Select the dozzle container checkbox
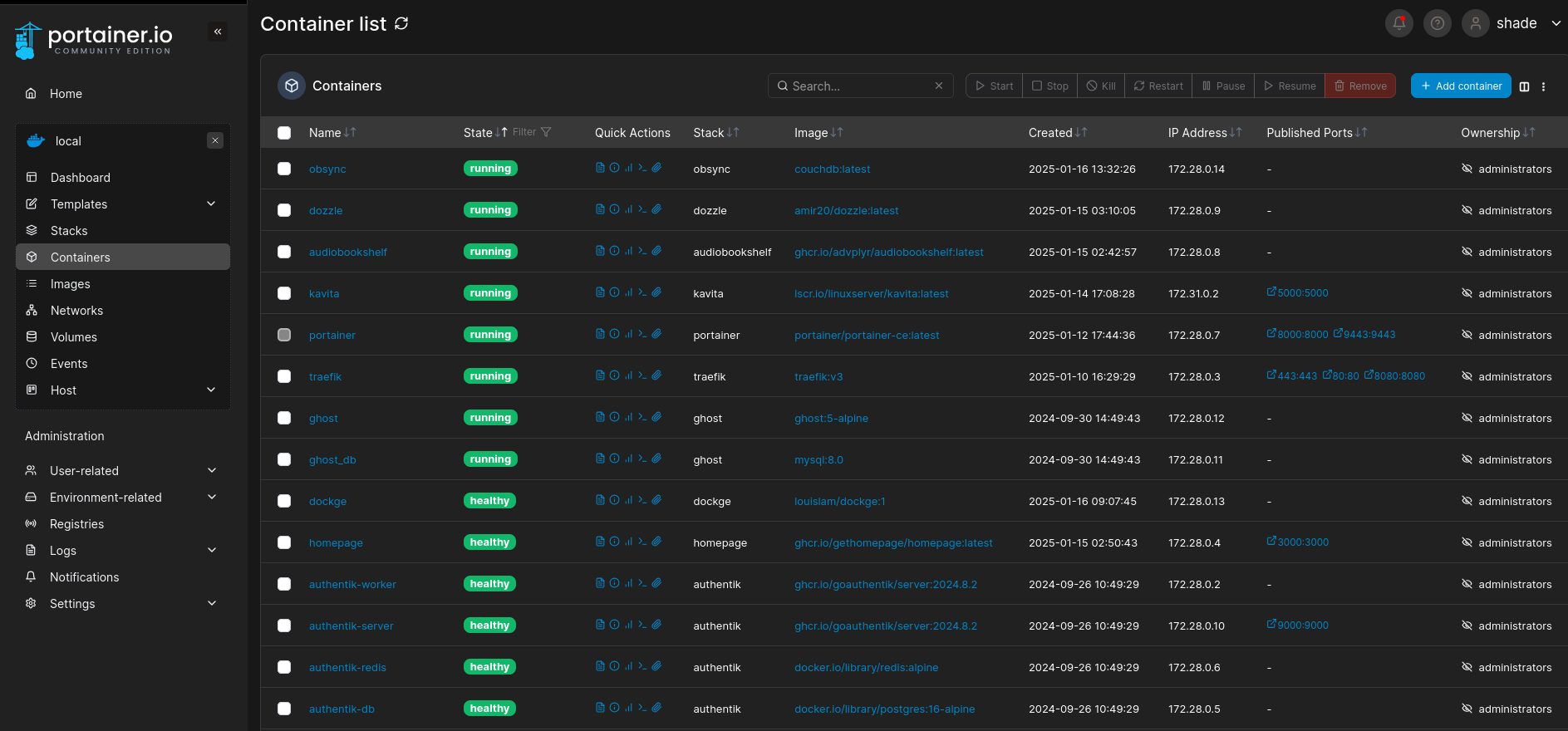 tap(284, 210)
